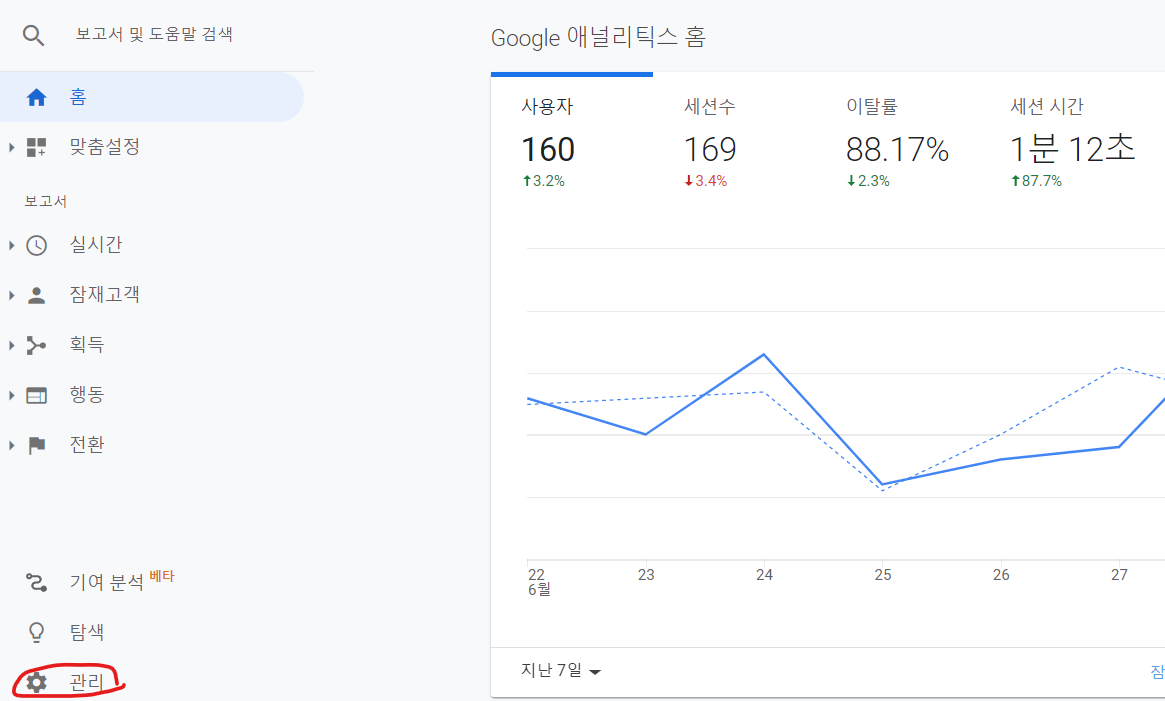1165x701 pixels.
Task: Click the chart peak on date 24
Action: [x=764, y=355]
